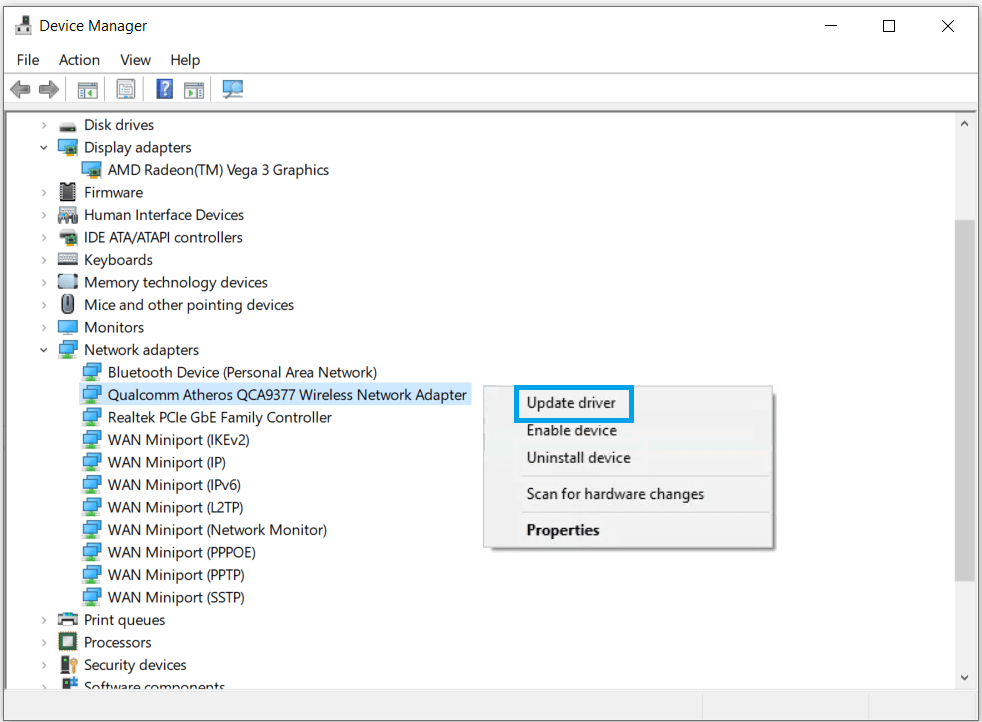Click Show/Hide Console Tree toolbar icon
Image resolution: width=982 pixels, height=722 pixels.
tap(88, 90)
